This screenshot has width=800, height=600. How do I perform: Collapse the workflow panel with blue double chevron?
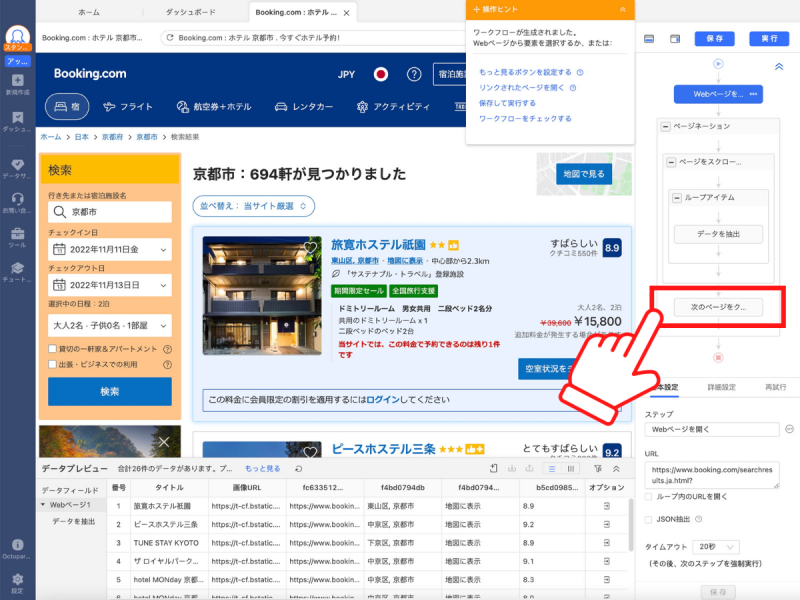pyautogui.click(x=779, y=67)
